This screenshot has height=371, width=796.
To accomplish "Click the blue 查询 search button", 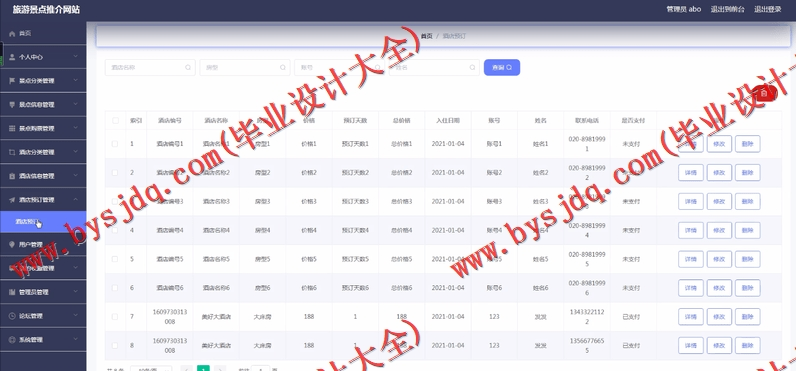I will point(502,68).
